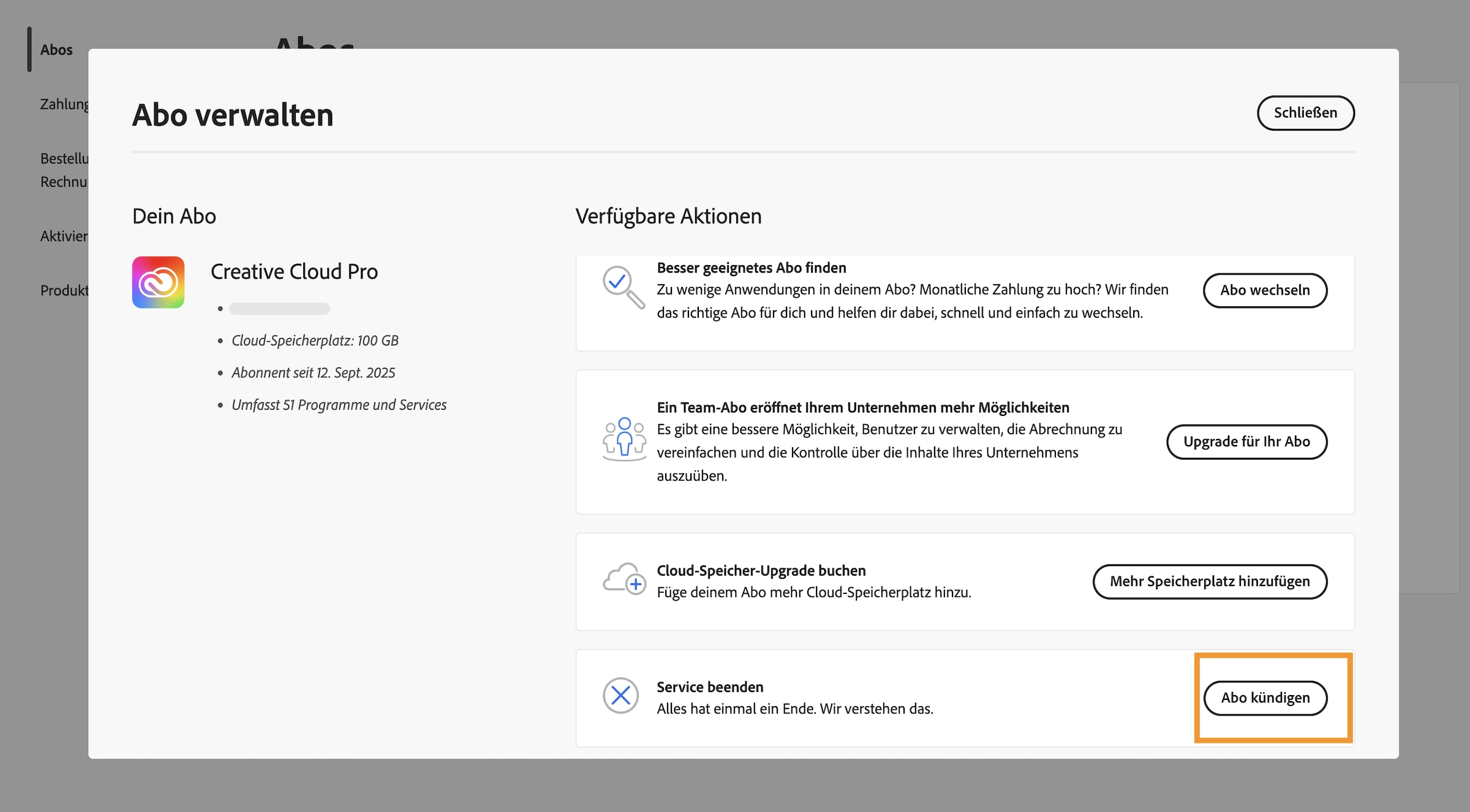Close the dialog via Schließen button
1470x812 pixels.
[1305, 113]
